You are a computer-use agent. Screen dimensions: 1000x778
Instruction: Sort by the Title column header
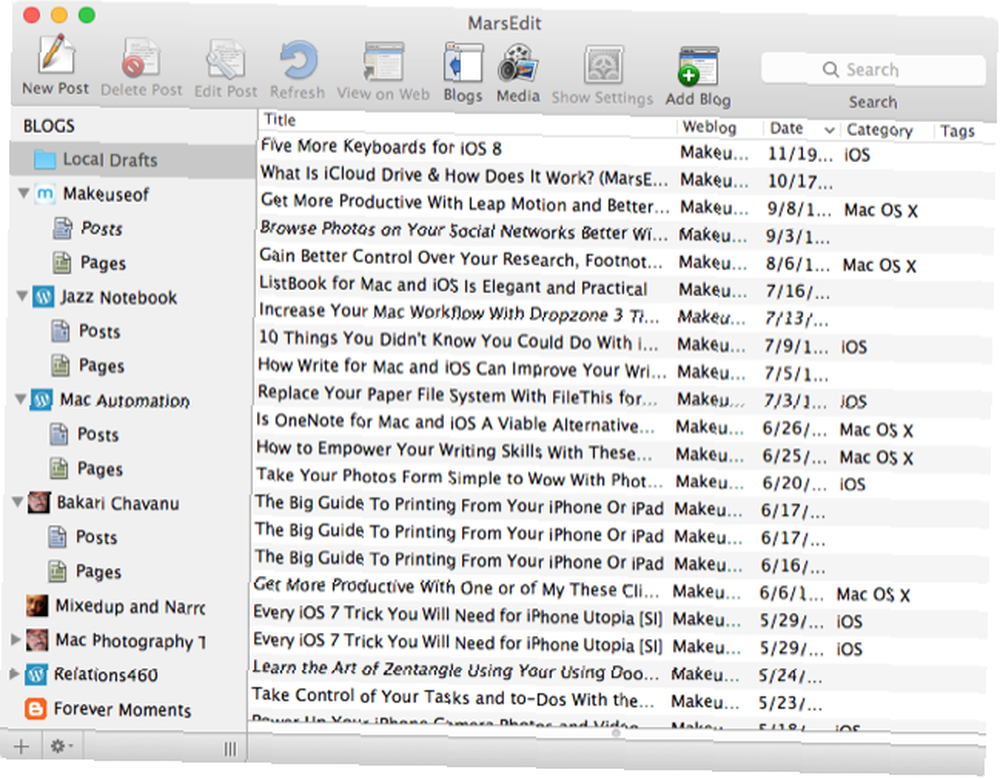click(468, 121)
